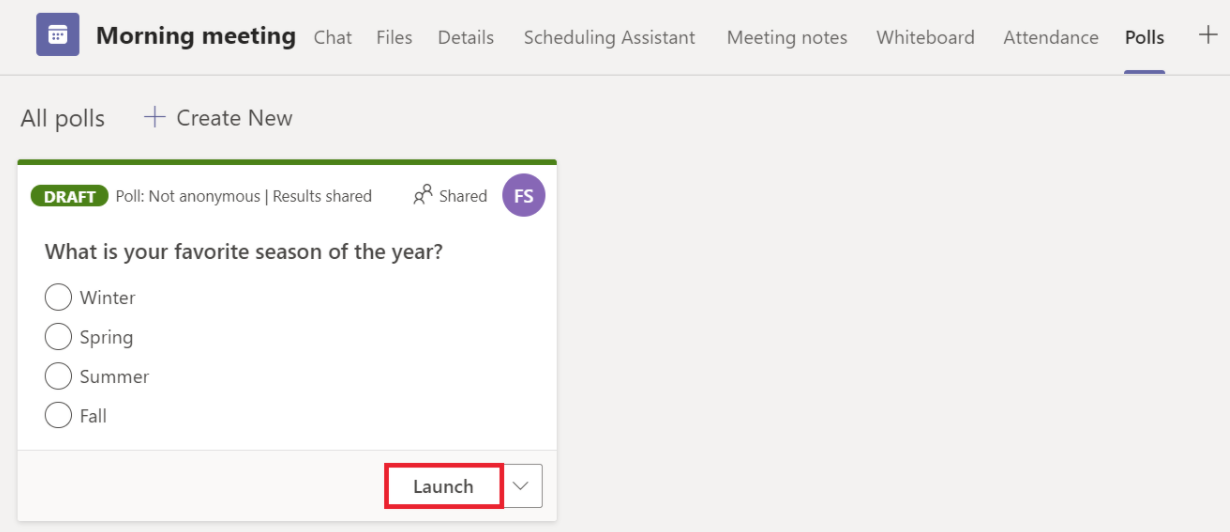Launch the favorite season poll
This screenshot has height=532, width=1230.
point(443,486)
